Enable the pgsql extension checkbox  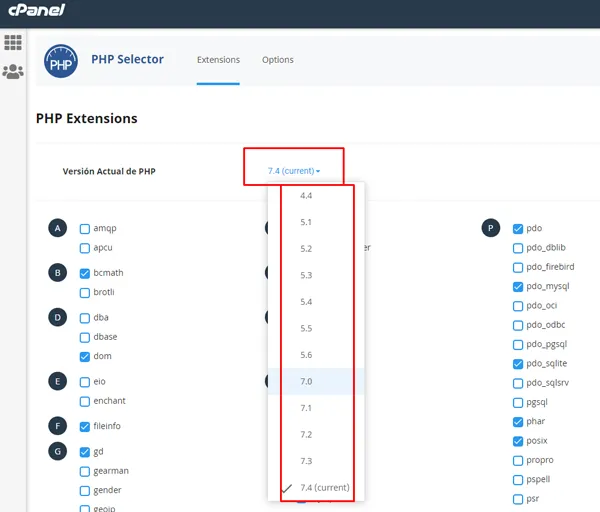518,403
